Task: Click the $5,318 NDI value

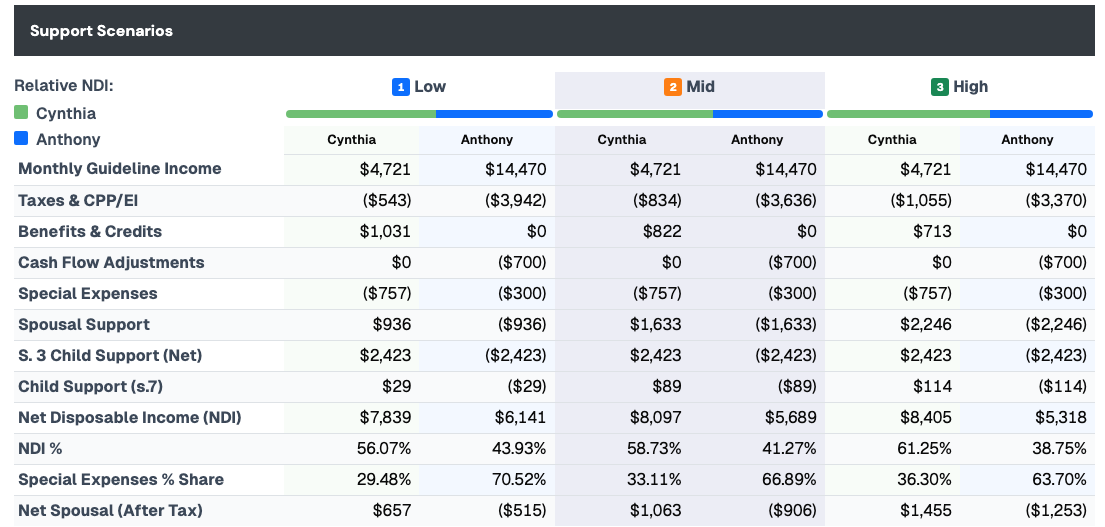Action: point(1061,418)
